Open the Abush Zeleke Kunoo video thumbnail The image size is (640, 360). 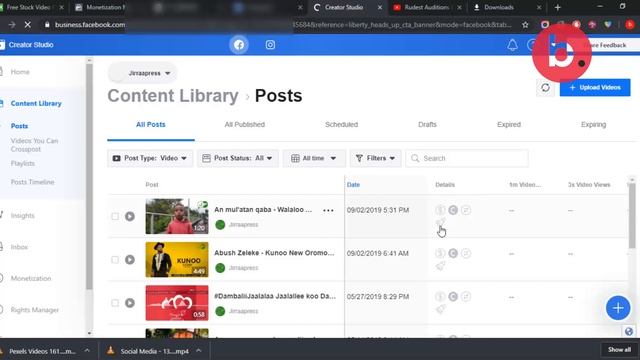tap(177, 260)
